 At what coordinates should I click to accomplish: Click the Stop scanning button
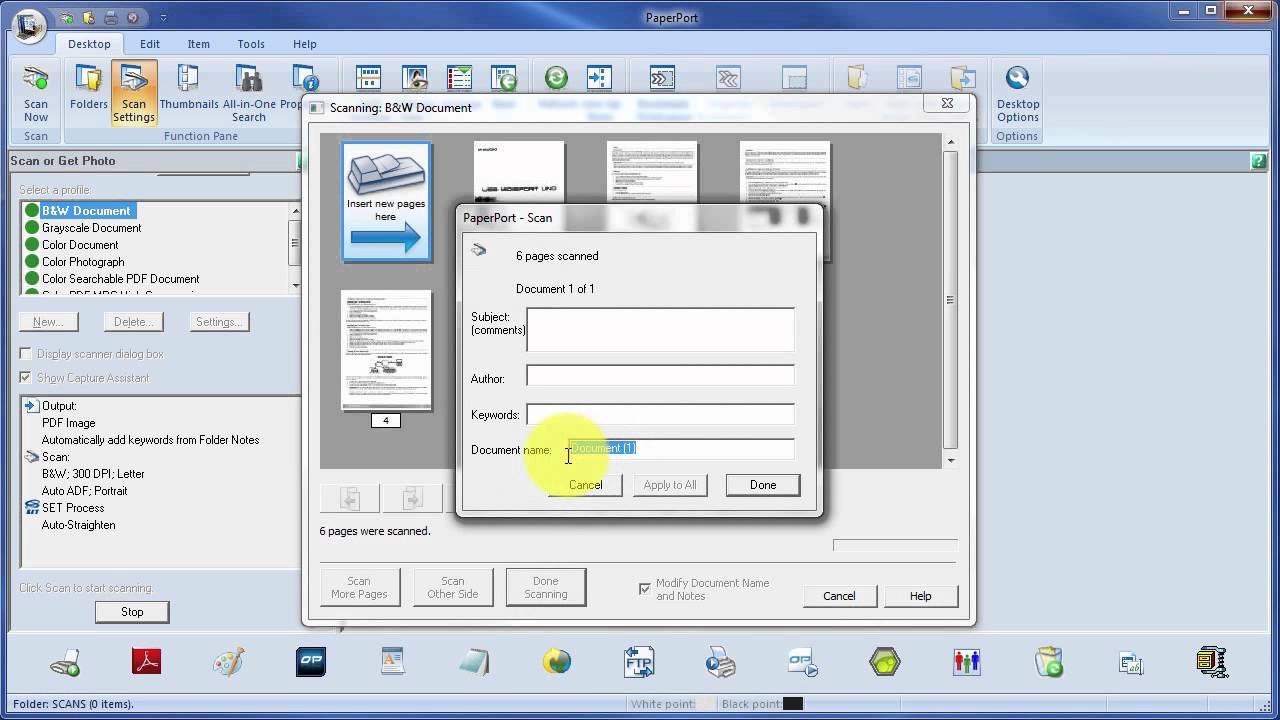(x=132, y=612)
